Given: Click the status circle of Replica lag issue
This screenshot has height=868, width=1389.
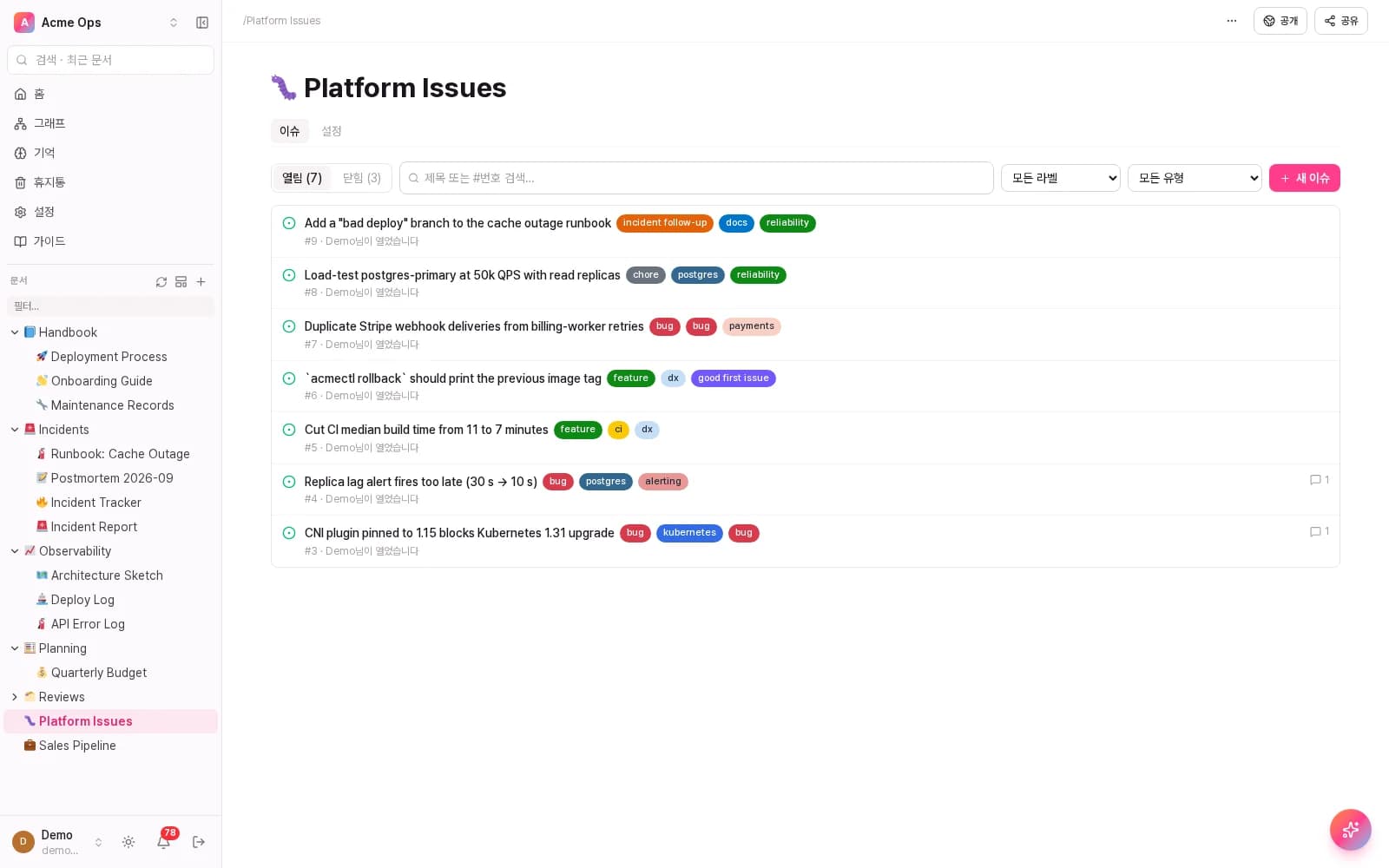Looking at the screenshot, I should 289,482.
